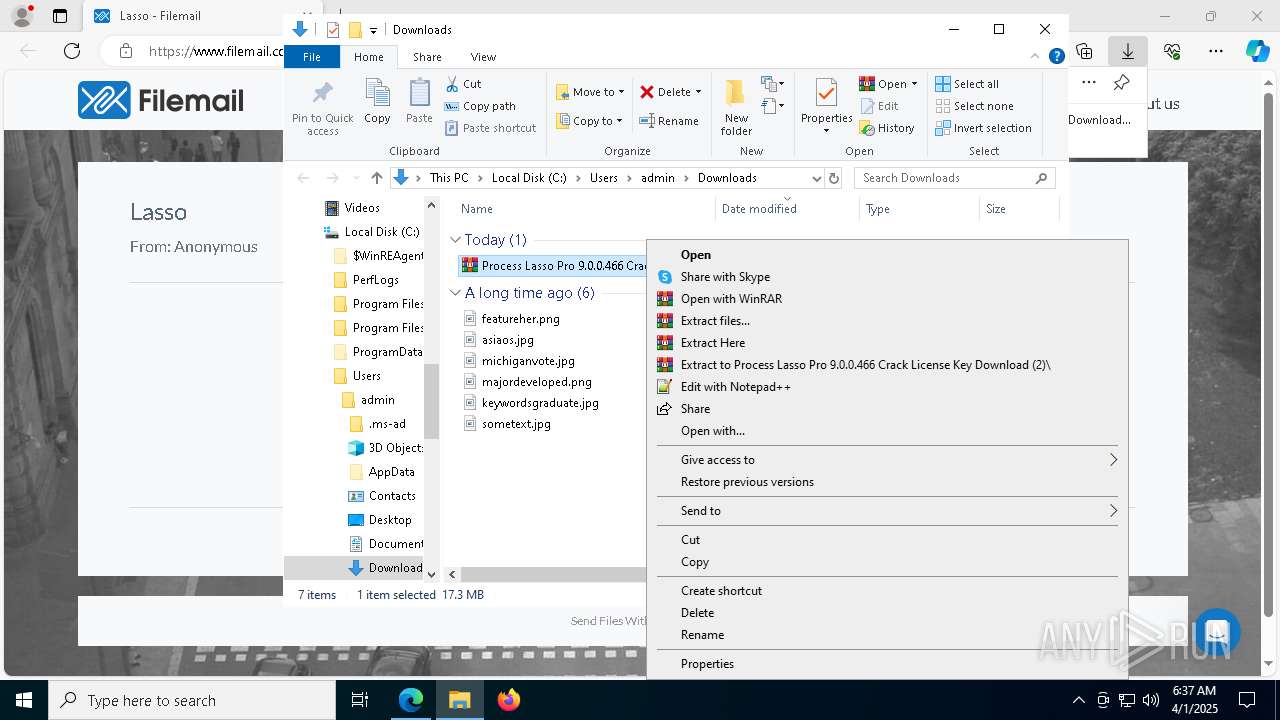Expand the Give access to submenu
The image size is (1280, 720).
886,460
